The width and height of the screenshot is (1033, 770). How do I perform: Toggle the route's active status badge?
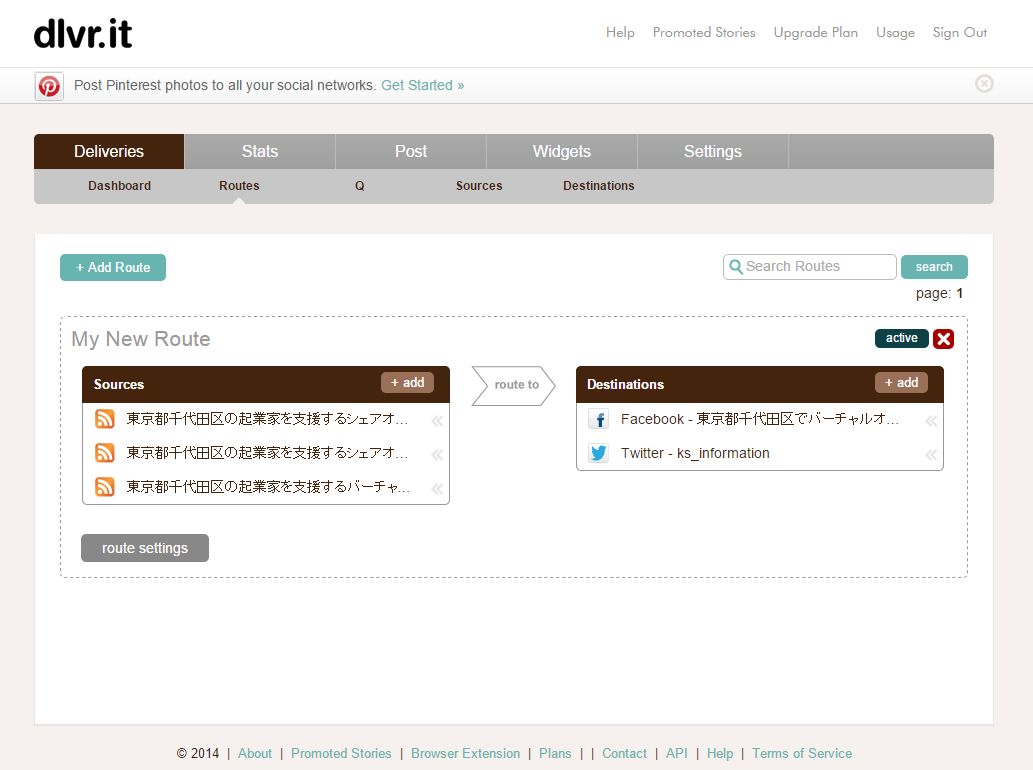point(901,338)
